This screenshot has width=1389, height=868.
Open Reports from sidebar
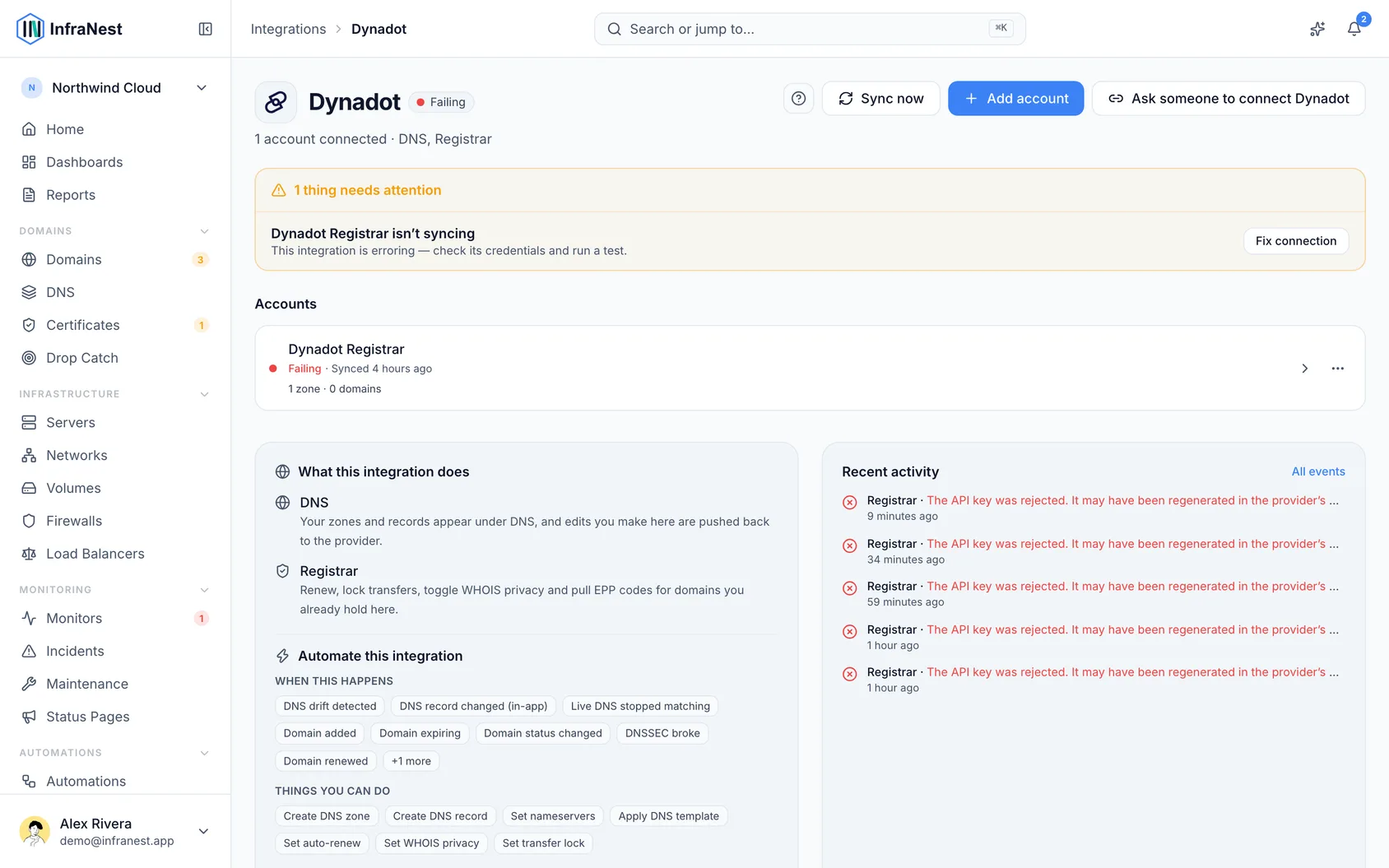point(115,195)
